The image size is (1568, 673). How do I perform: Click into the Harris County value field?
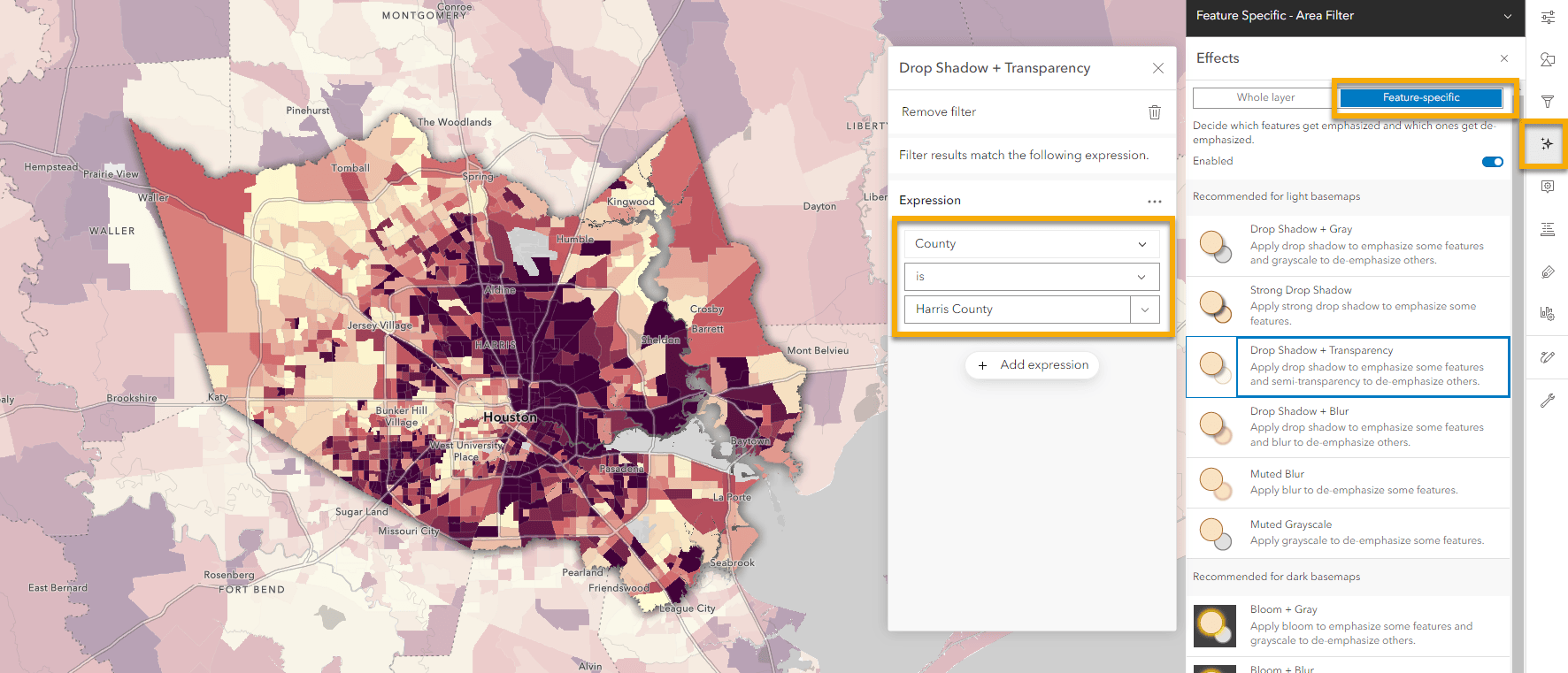pyautogui.click(x=1018, y=310)
